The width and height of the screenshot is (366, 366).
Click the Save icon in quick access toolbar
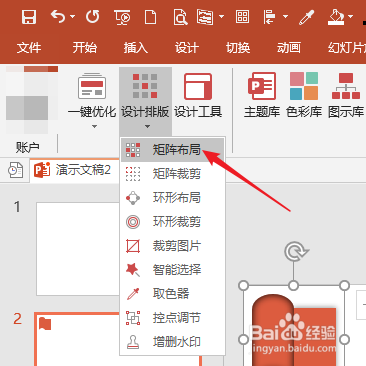click(x=29, y=17)
